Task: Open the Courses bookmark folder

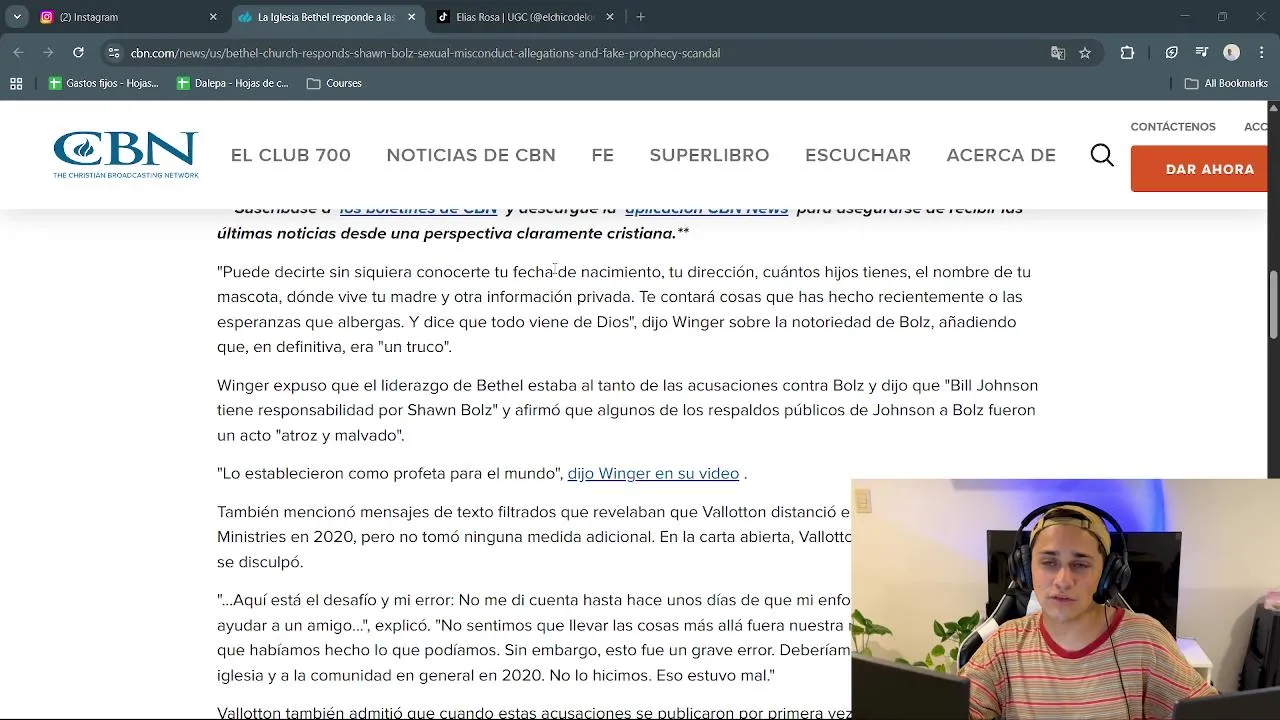Action: click(334, 83)
